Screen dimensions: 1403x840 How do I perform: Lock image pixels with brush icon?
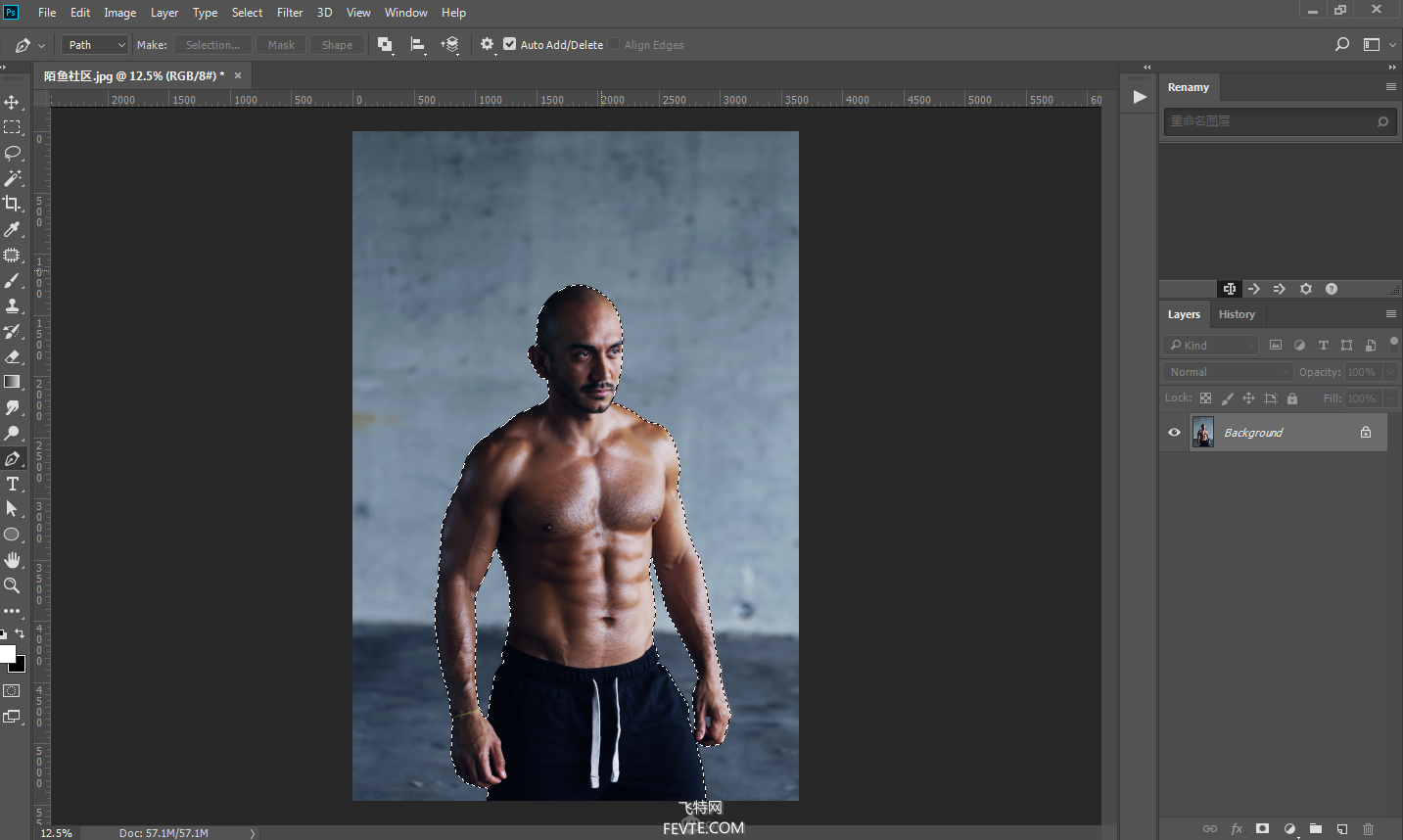(1227, 398)
